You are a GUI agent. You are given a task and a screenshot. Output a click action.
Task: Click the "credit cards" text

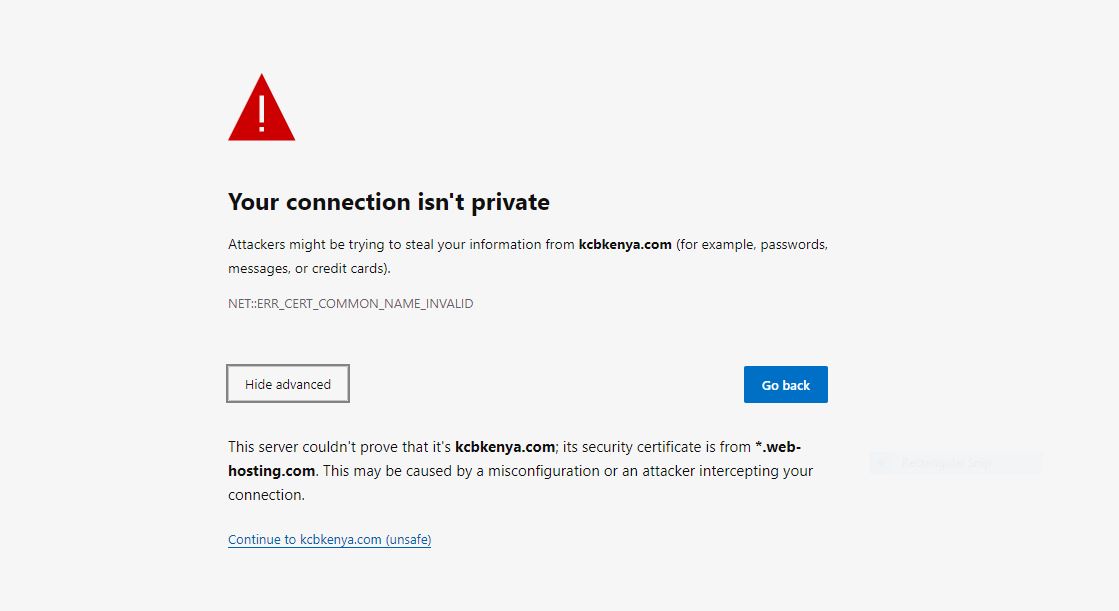[348, 268]
